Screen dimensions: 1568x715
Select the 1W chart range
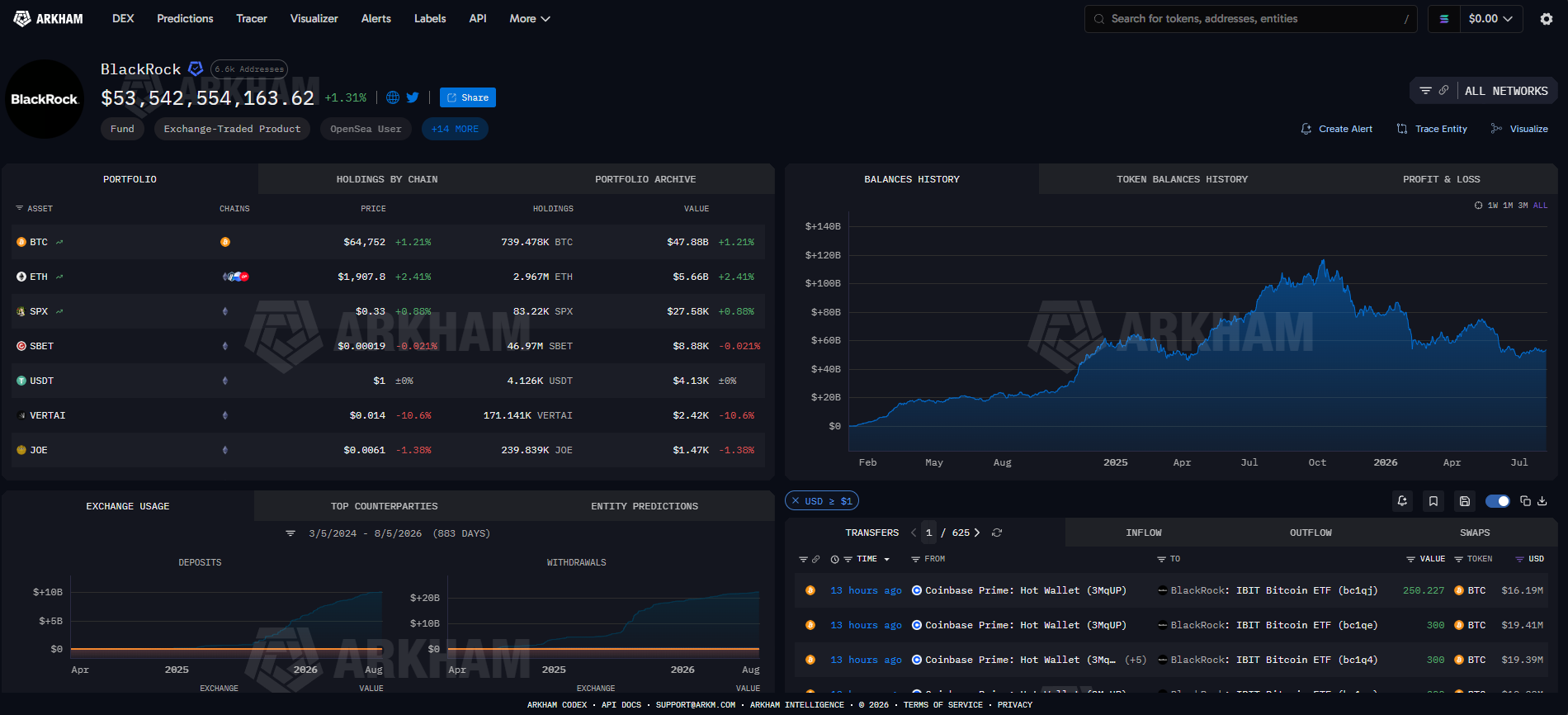coord(1493,206)
